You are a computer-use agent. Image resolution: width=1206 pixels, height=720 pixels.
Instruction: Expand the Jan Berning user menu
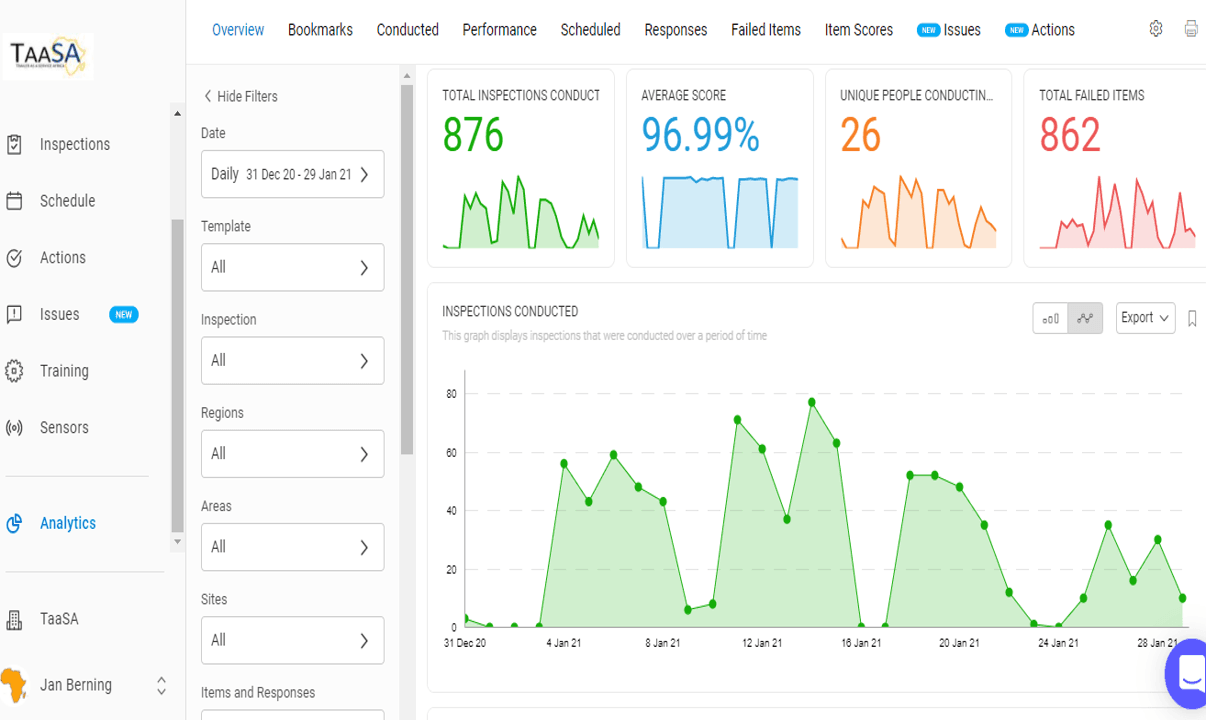point(161,686)
